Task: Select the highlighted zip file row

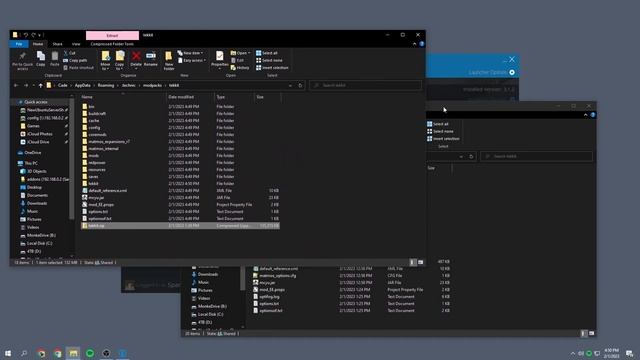Action: point(180,226)
